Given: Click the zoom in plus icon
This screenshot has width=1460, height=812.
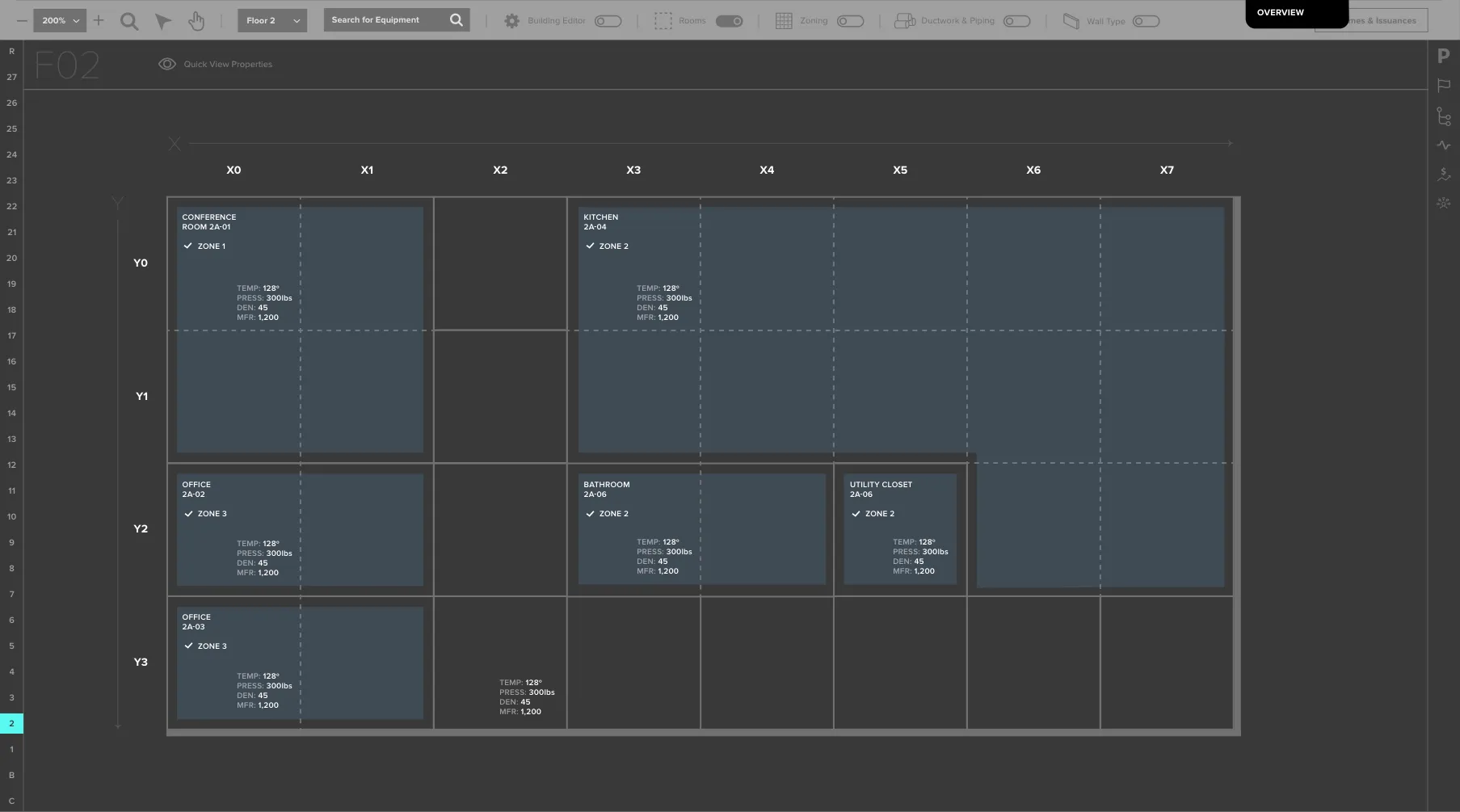Looking at the screenshot, I should tap(99, 20).
